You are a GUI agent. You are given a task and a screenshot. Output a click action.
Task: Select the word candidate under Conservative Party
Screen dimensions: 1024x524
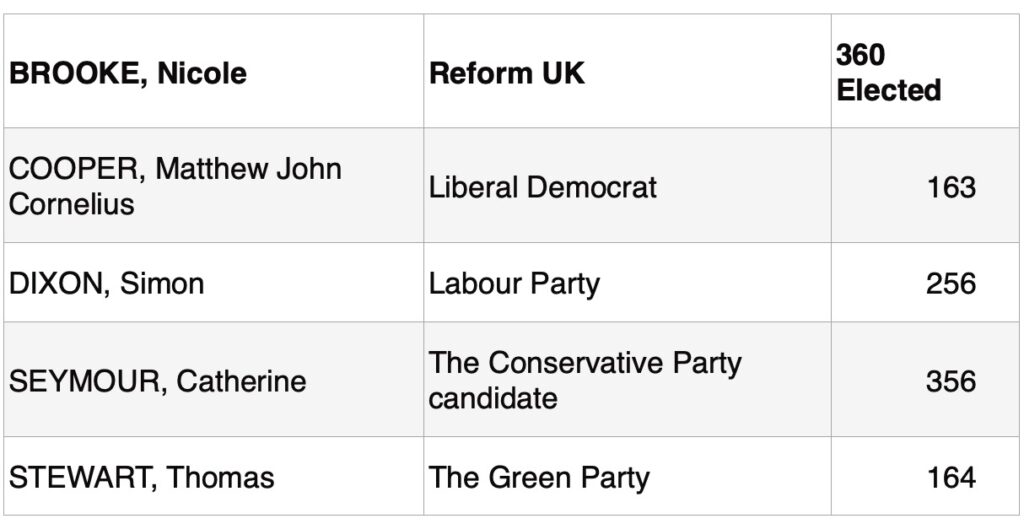pos(493,398)
